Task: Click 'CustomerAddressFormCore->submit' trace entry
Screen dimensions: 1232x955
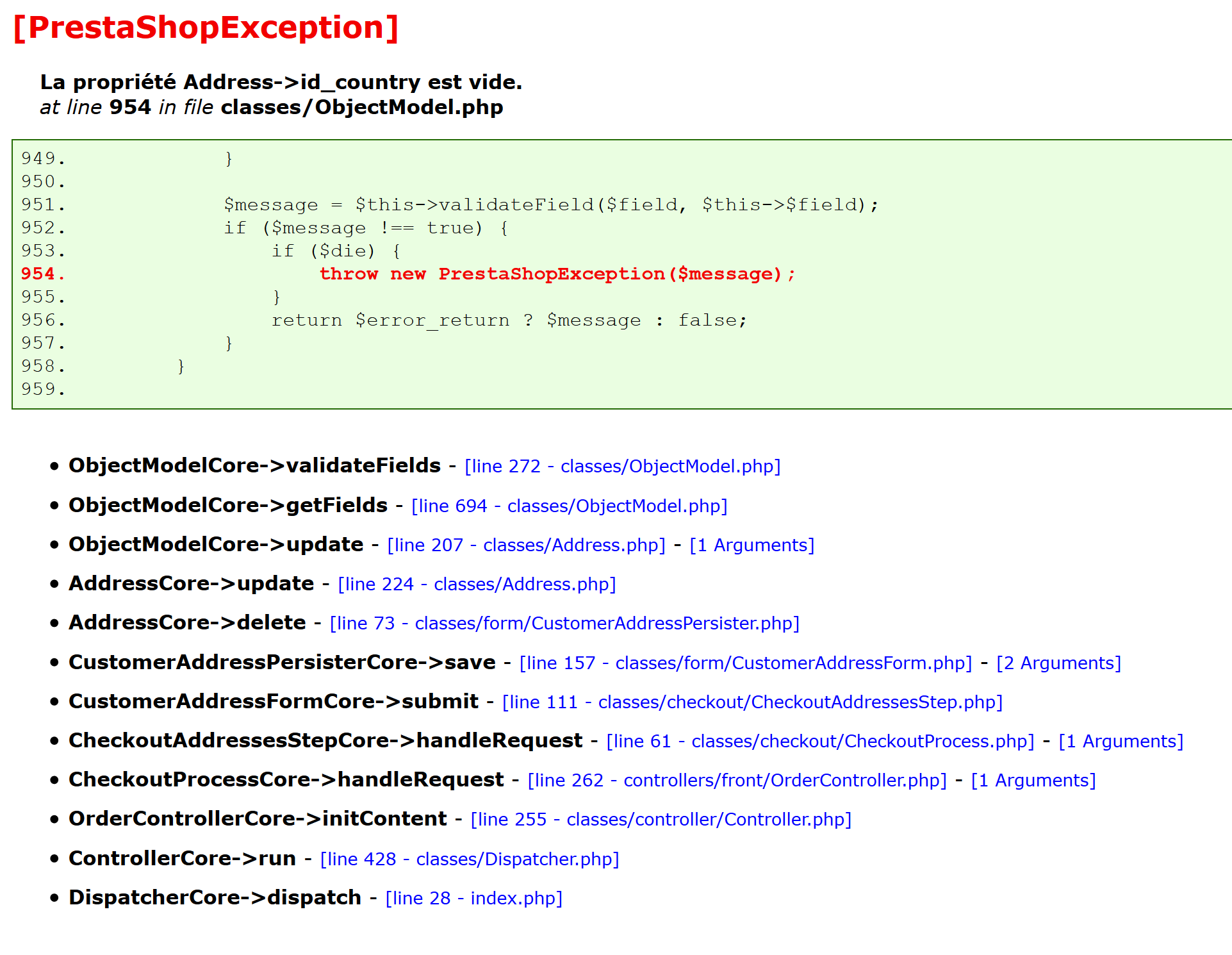Action: pyautogui.click(x=274, y=701)
